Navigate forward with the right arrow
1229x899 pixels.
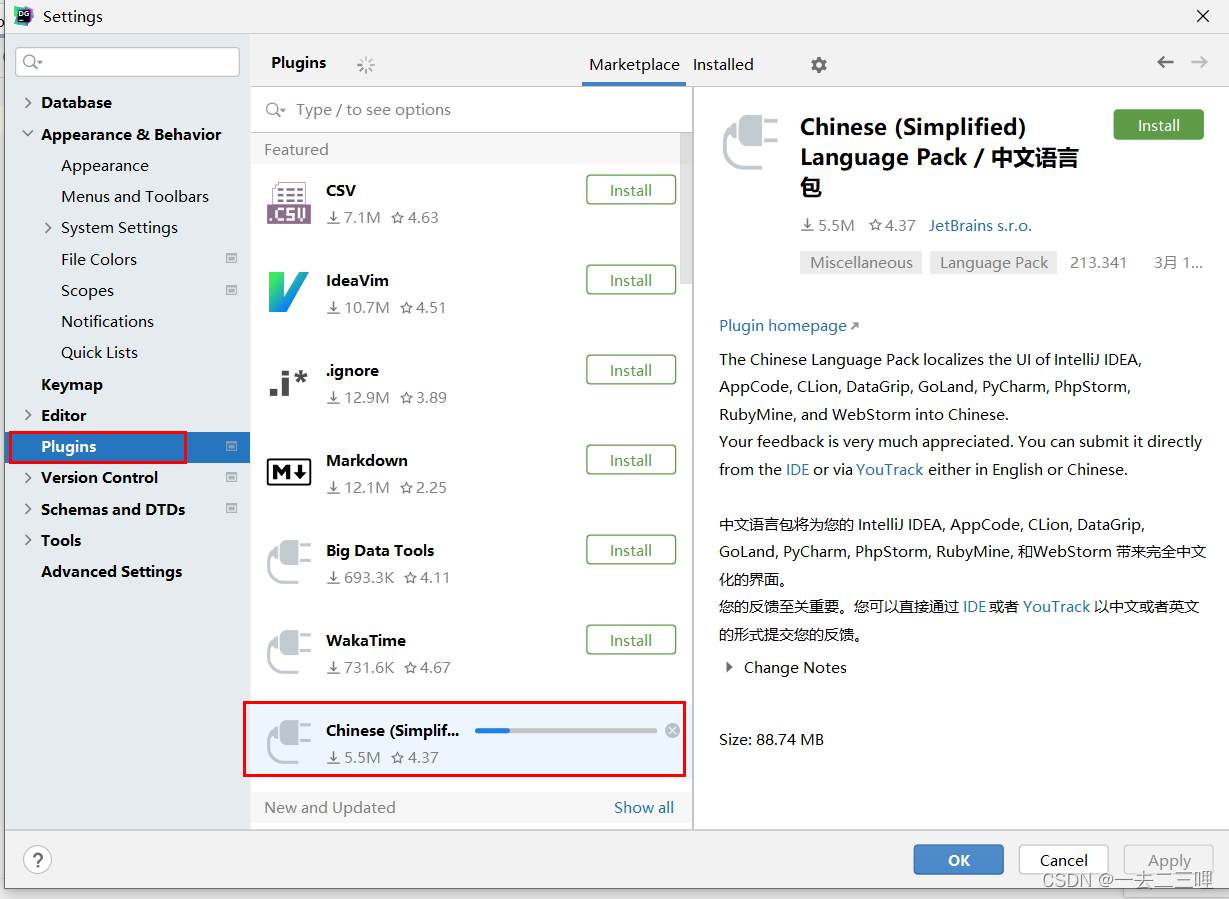click(1199, 62)
